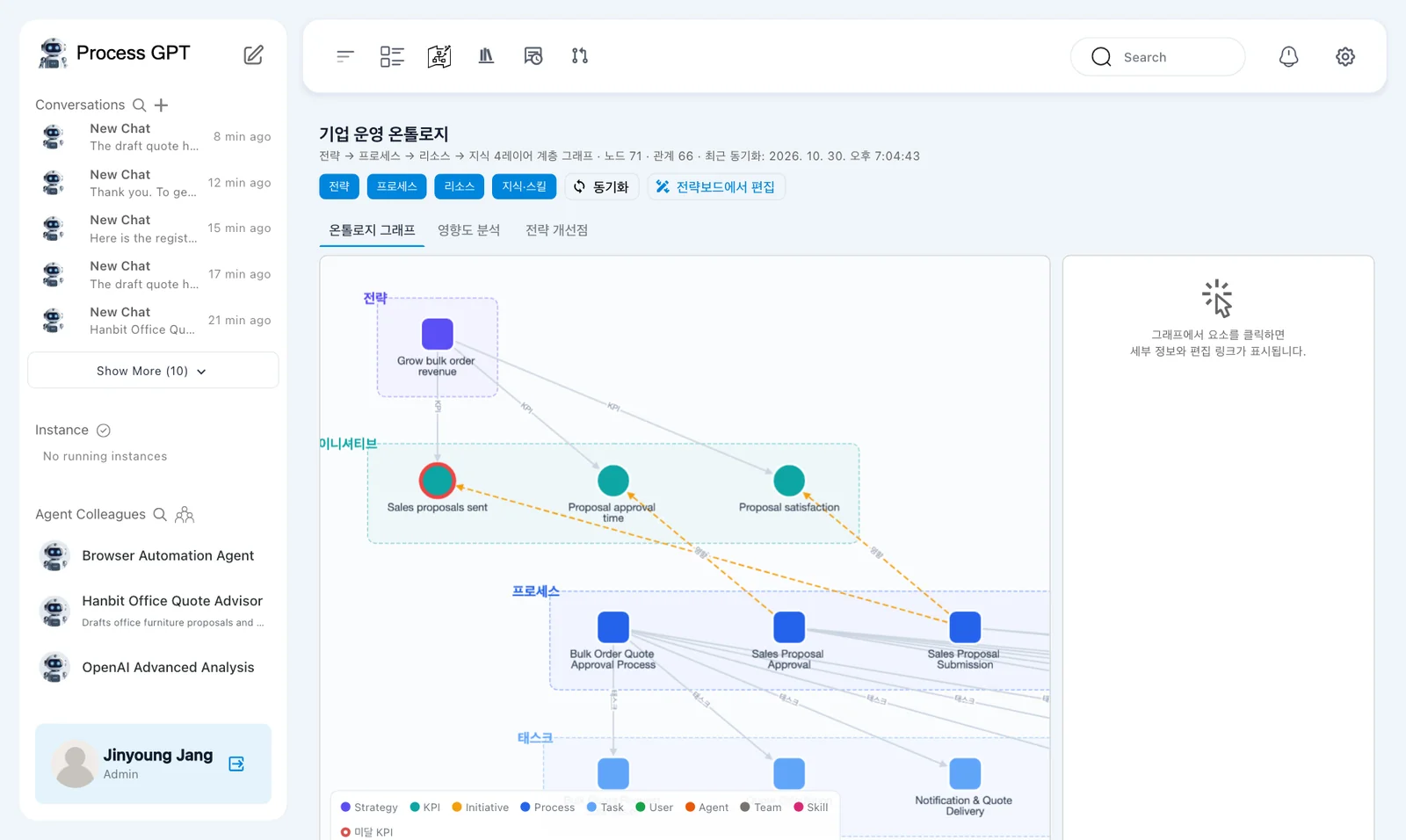Image resolution: width=1406 pixels, height=840 pixels.
Task: Open the strategy board map icon
Action: [439, 56]
